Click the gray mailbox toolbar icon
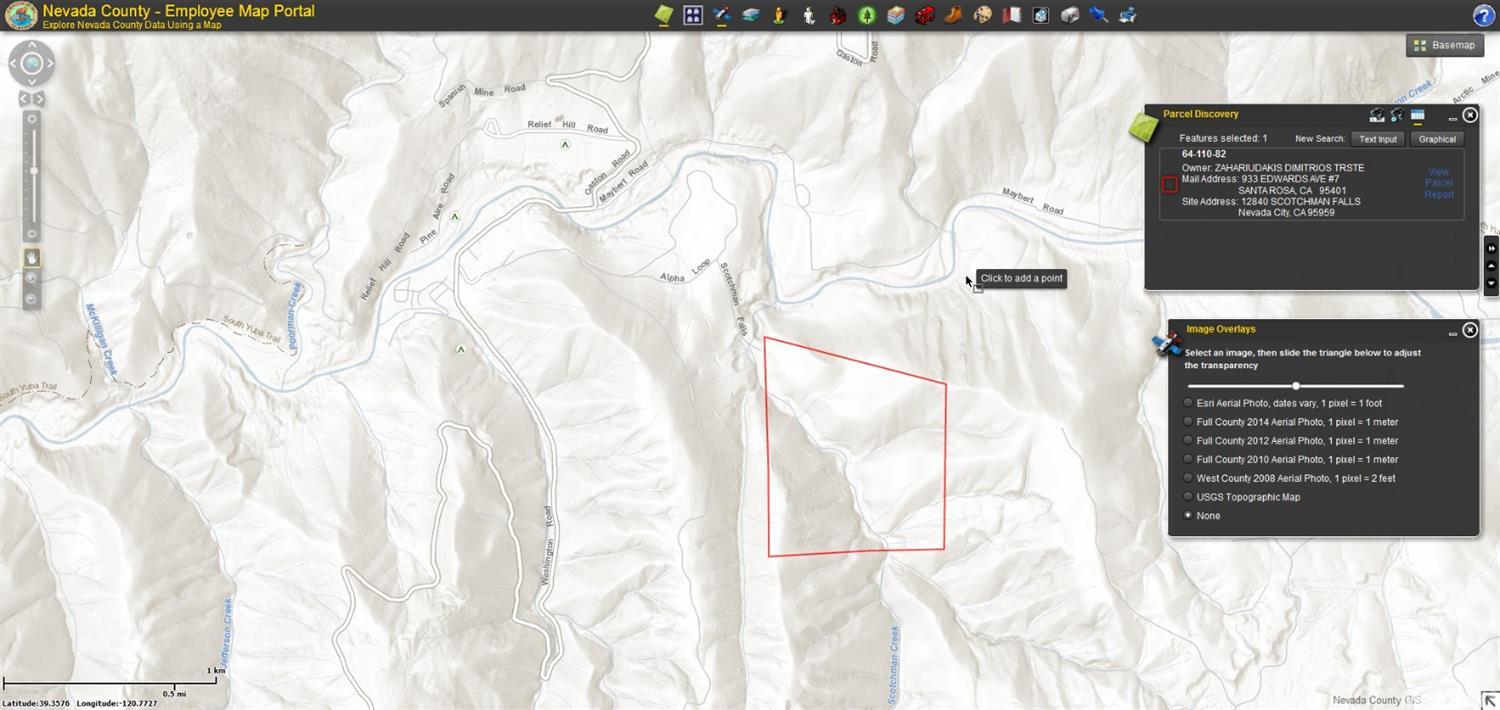Viewport: 1500px width, 710px height. (x=1070, y=15)
